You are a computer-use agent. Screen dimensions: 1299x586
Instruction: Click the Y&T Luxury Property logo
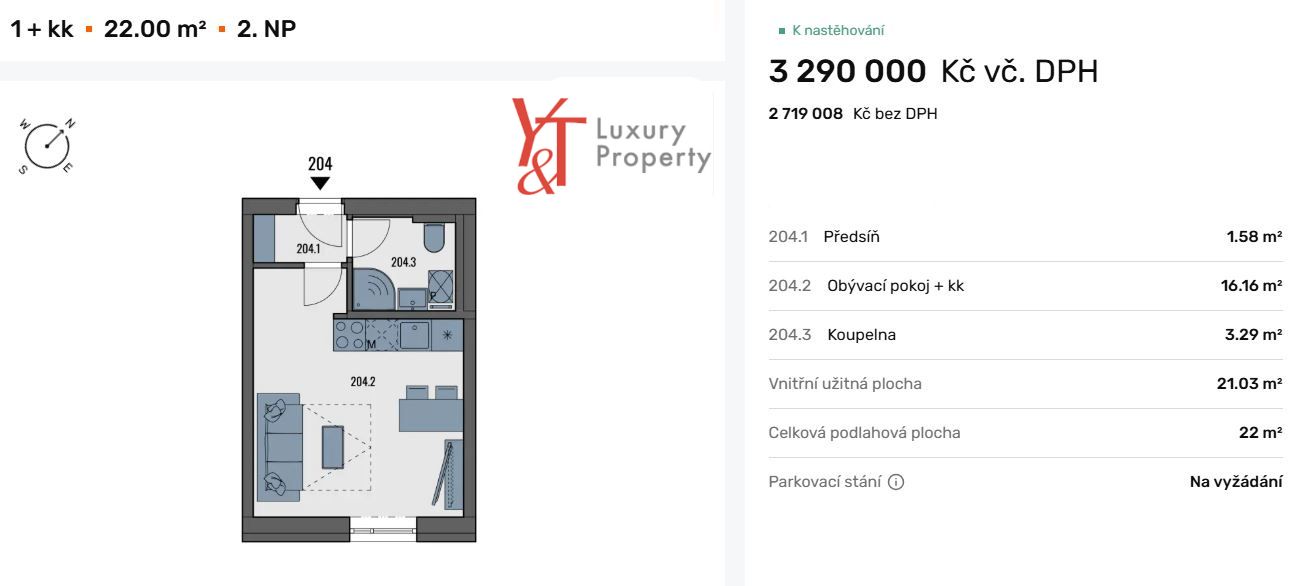(x=611, y=146)
